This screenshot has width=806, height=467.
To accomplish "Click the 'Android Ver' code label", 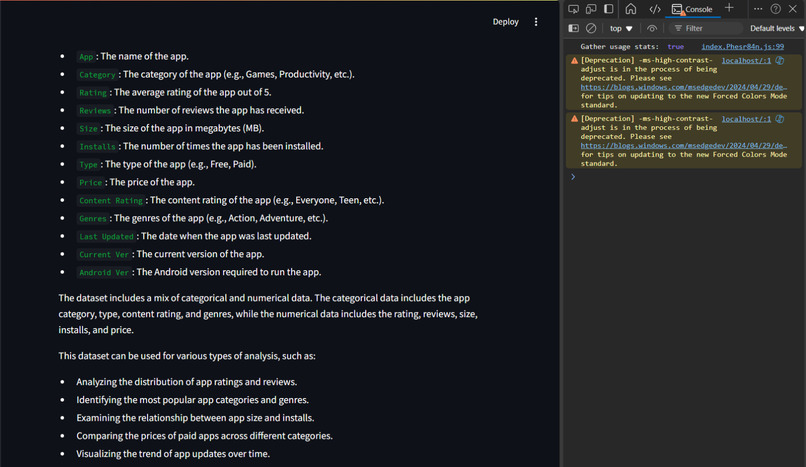I will pyautogui.click(x=104, y=272).
